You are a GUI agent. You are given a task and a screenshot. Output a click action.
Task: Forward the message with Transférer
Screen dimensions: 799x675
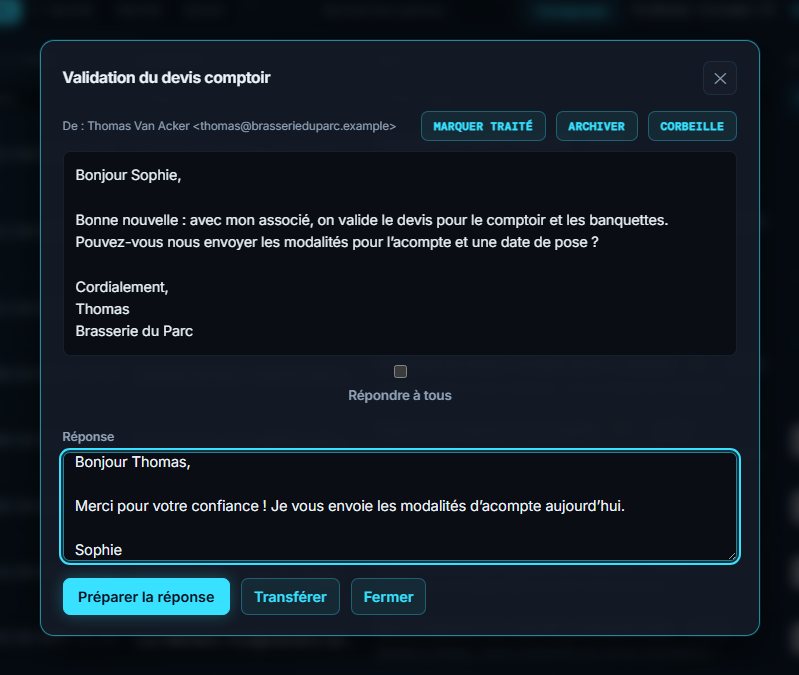tap(290, 597)
